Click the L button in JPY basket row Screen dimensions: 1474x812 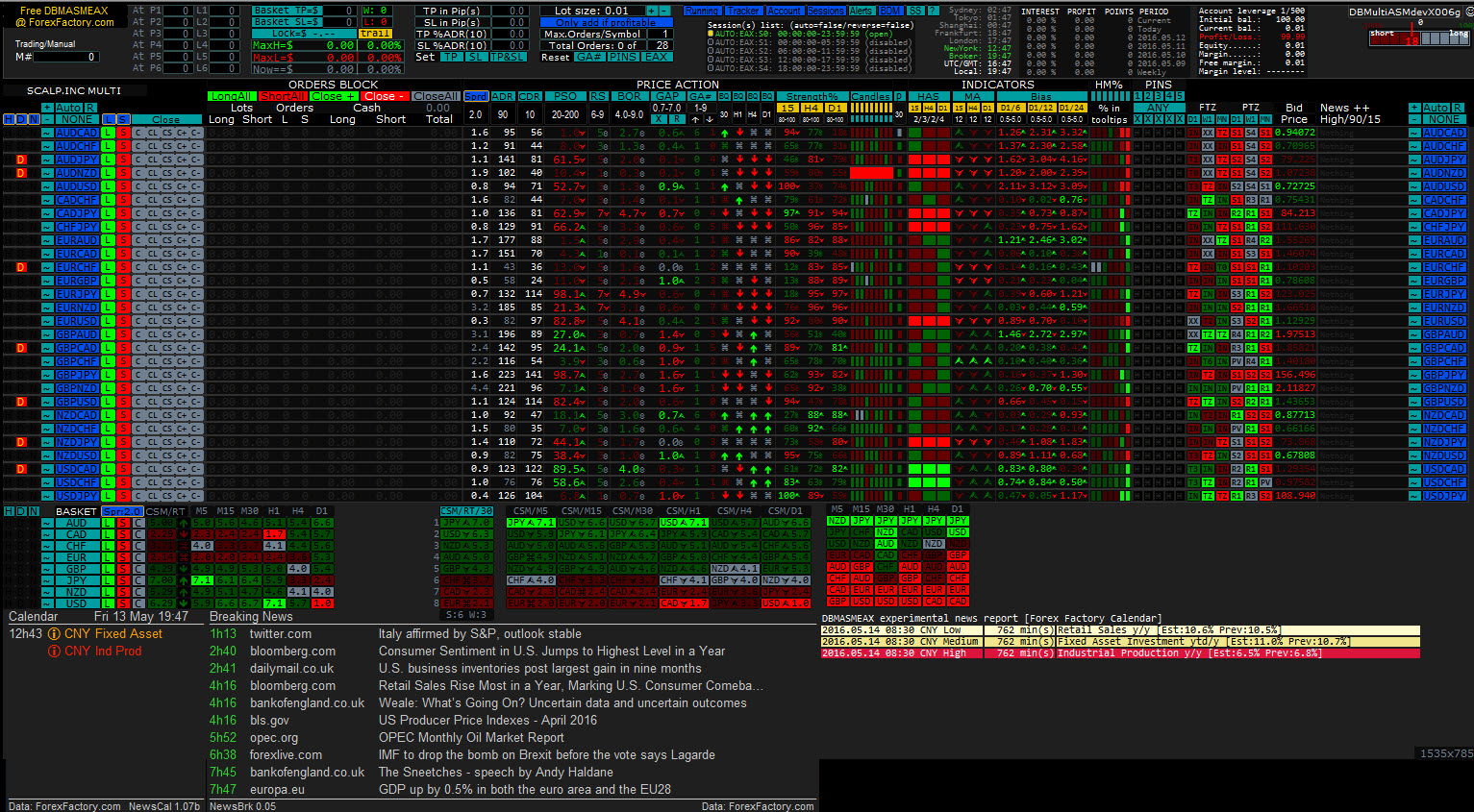[108, 580]
